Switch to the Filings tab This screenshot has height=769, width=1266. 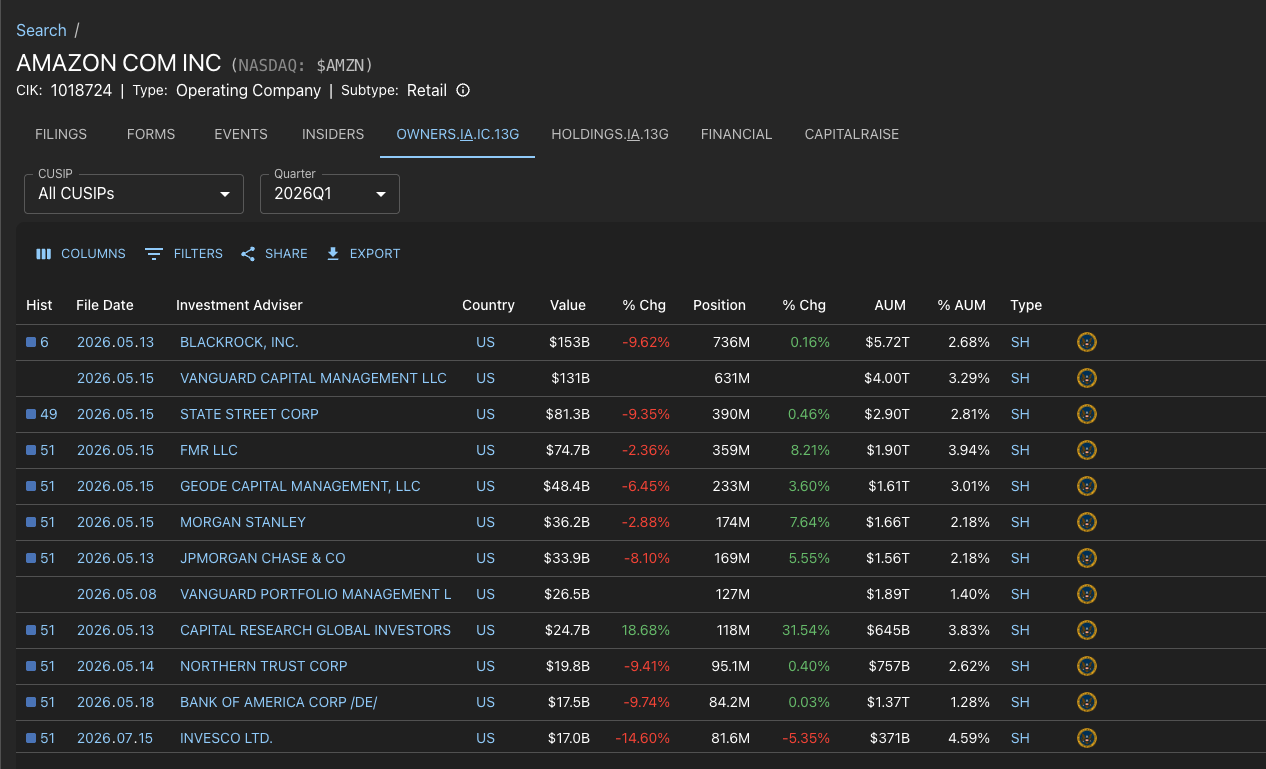click(61, 134)
